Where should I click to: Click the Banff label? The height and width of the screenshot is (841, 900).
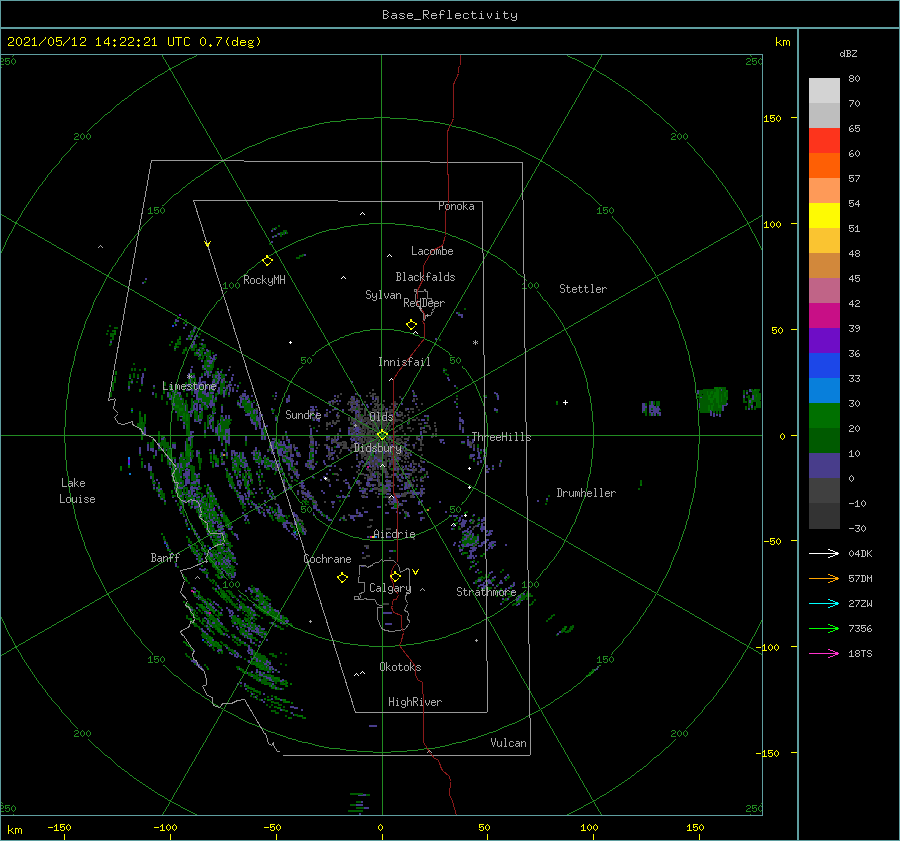pyautogui.click(x=165, y=557)
